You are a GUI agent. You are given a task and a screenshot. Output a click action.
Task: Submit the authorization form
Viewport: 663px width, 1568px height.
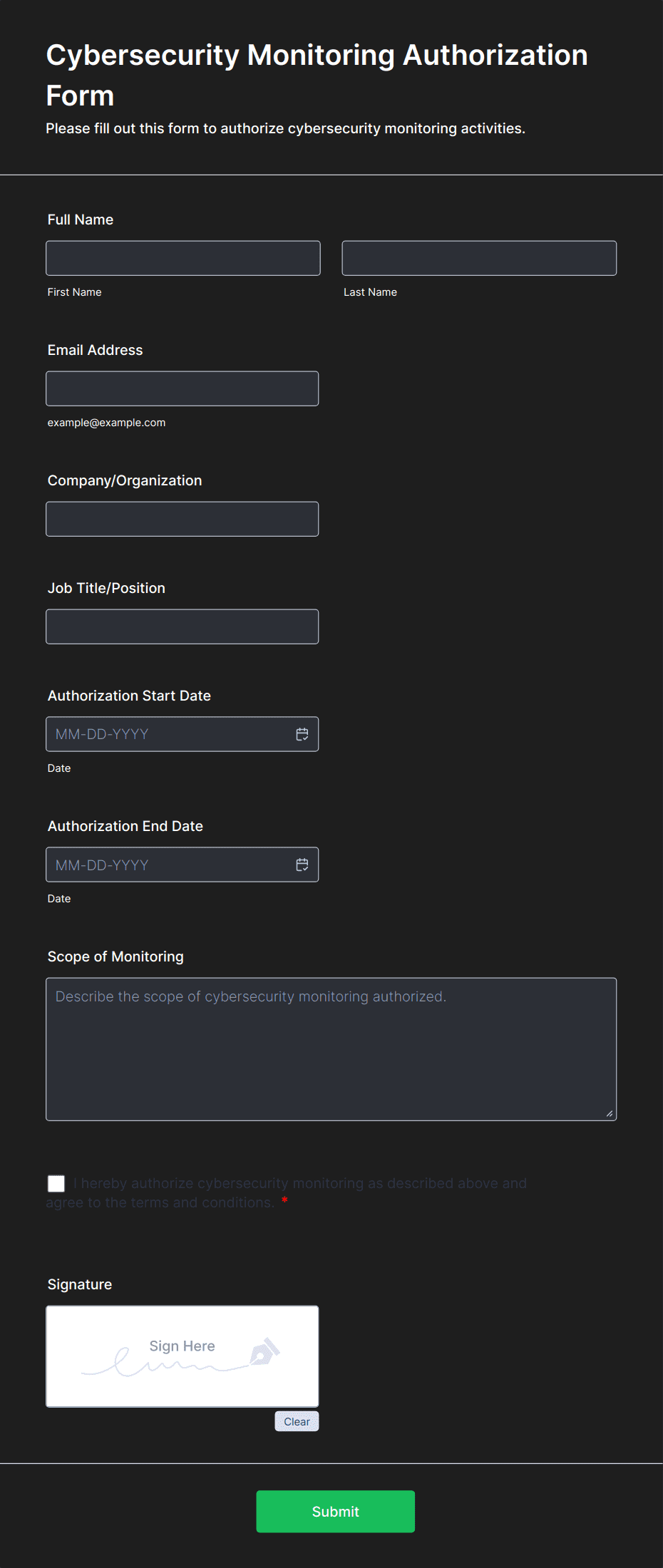335,1511
